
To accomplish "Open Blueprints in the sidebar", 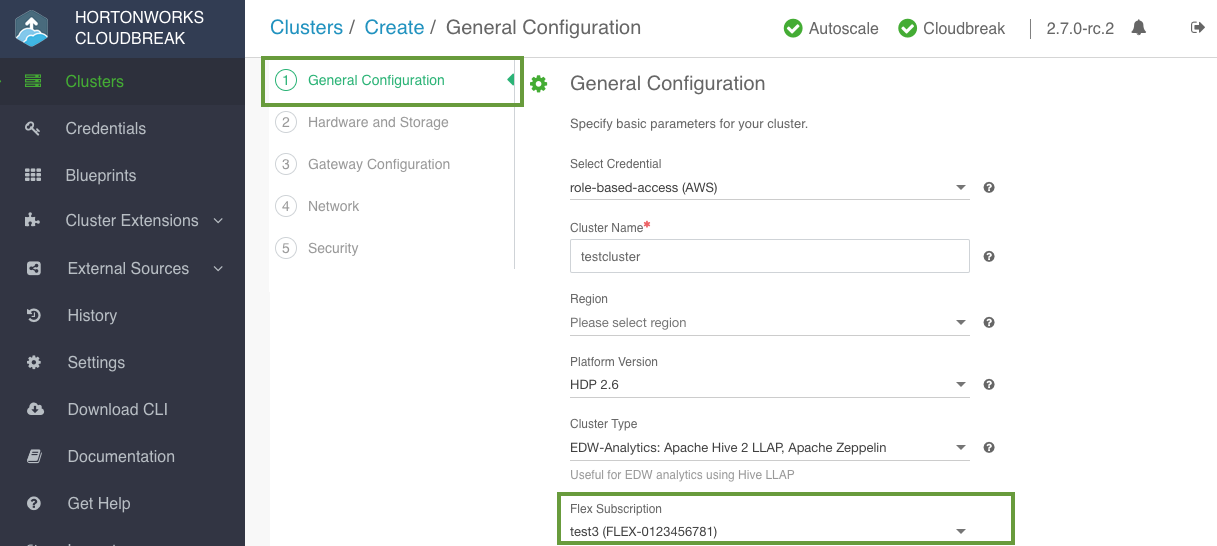I will (x=101, y=175).
